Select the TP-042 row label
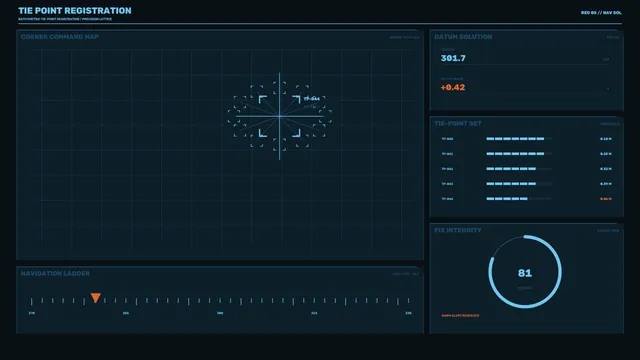 (447, 169)
